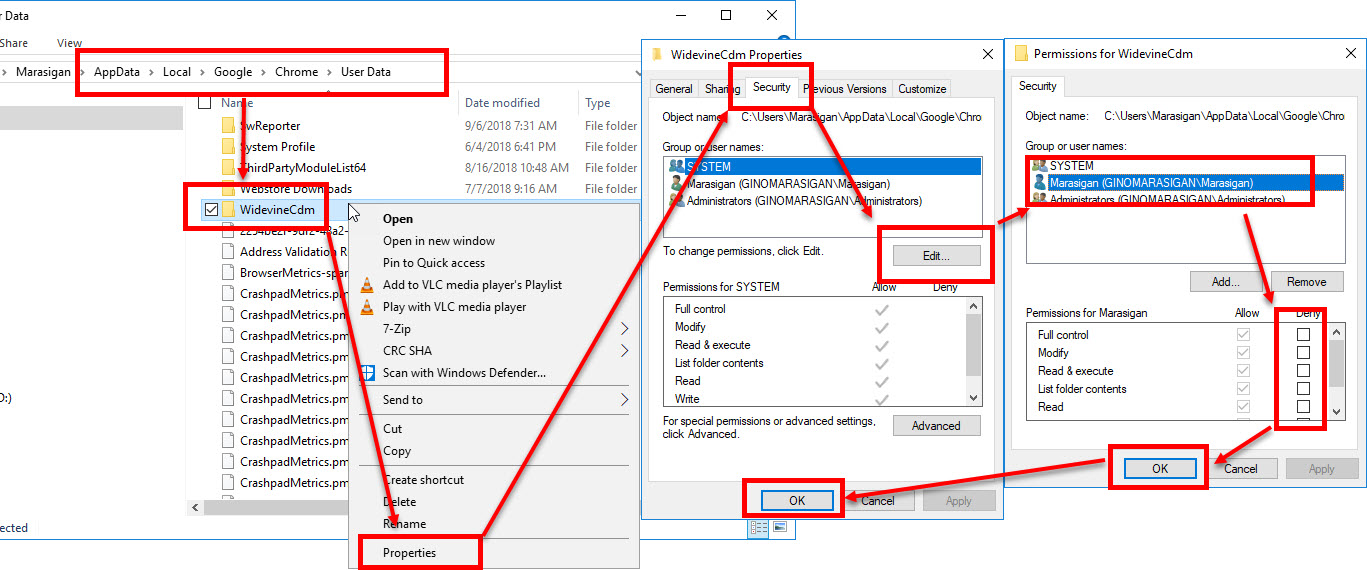Image resolution: width=1367 pixels, height=570 pixels.
Task: Click Allow checkbox for Modify
Action: click(x=1243, y=353)
